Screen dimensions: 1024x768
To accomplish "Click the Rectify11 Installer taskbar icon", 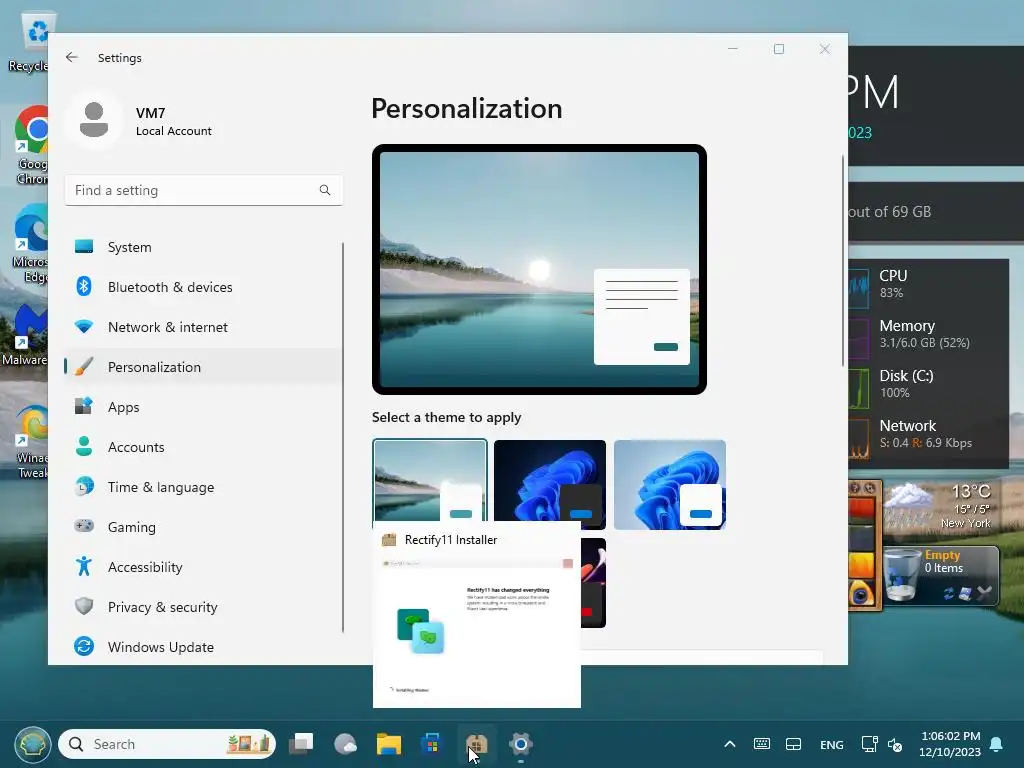I will click(x=477, y=744).
